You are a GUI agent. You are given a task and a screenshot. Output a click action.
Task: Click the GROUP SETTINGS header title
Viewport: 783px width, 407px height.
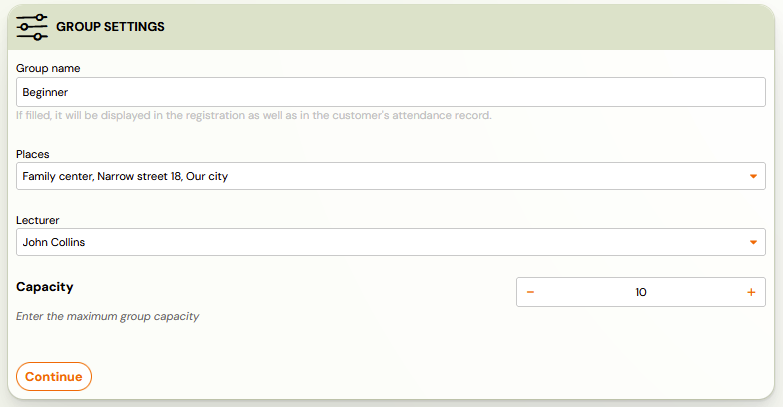(x=110, y=27)
